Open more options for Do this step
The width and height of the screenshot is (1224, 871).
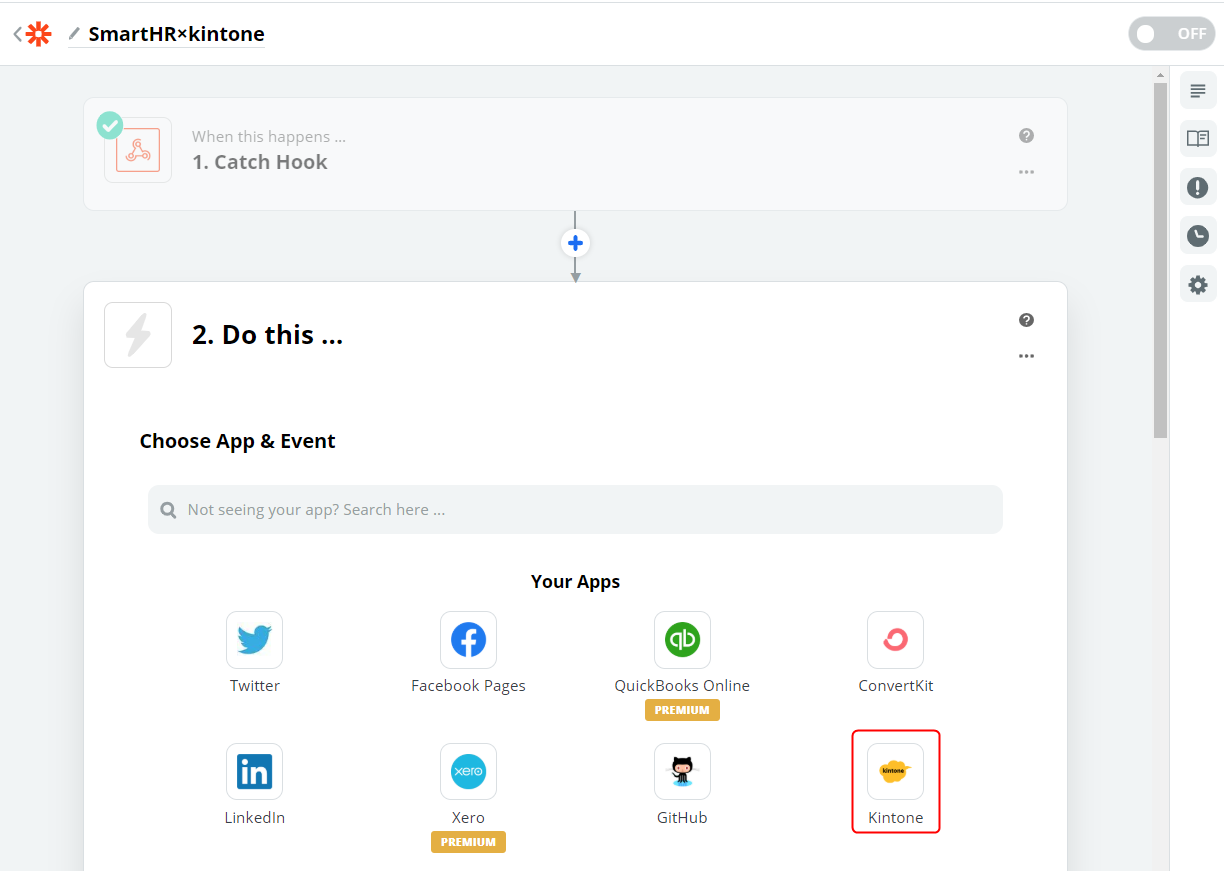(1026, 356)
